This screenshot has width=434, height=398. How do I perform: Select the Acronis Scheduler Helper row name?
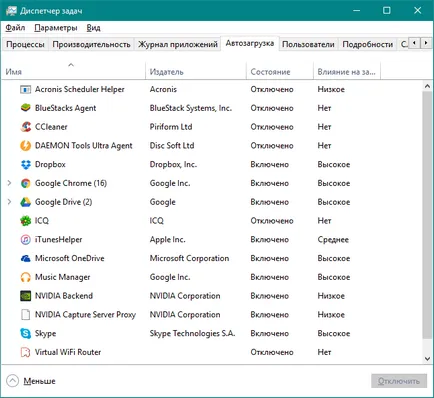pos(79,89)
